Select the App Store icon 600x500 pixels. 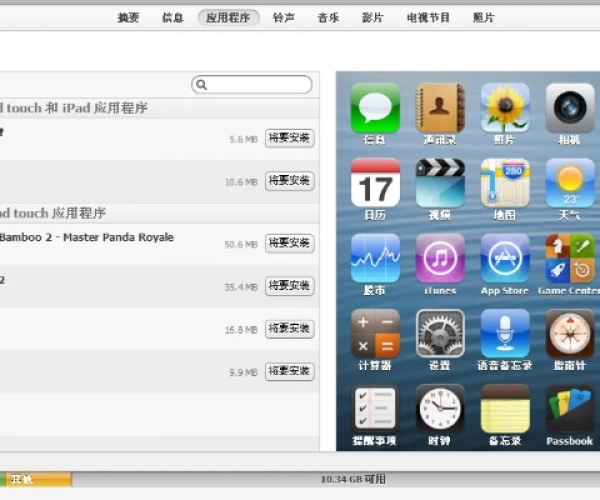505,259
